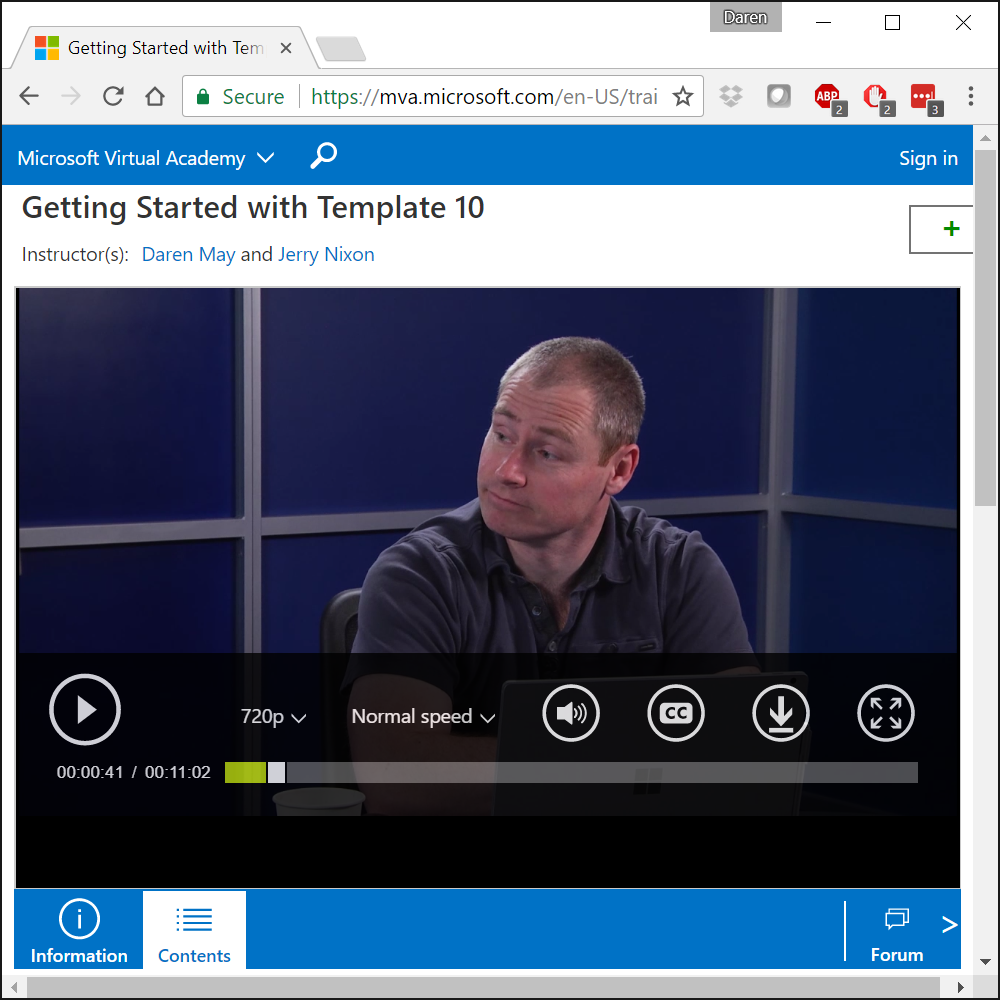1000x1000 pixels.
Task: Show more tabs with the right arrow
Action: click(949, 924)
